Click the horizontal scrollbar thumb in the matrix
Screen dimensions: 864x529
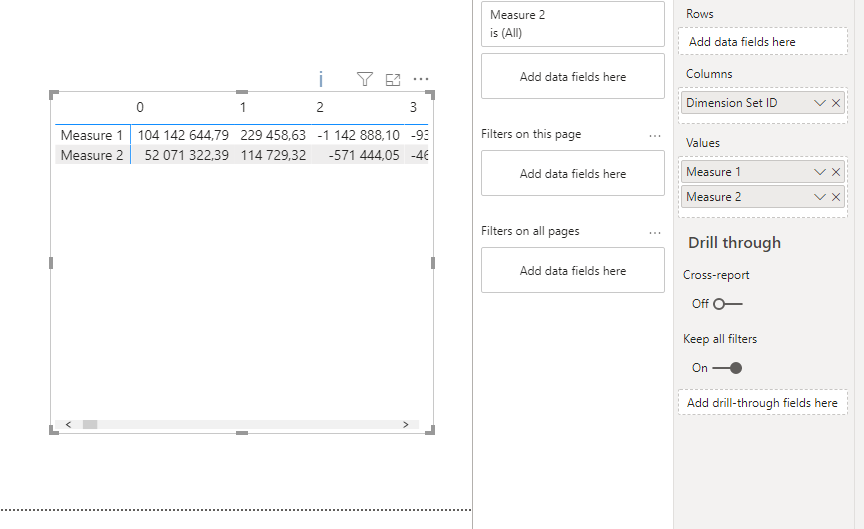click(x=90, y=424)
